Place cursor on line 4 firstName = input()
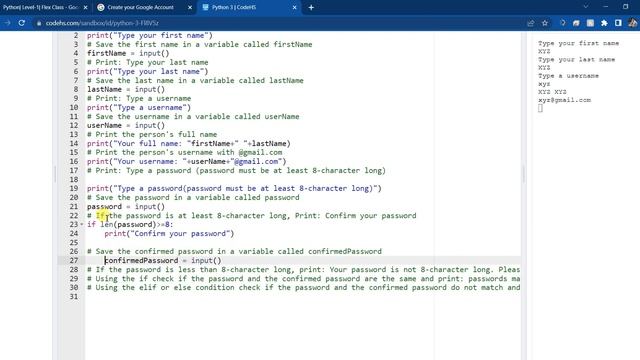 pos(128,53)
